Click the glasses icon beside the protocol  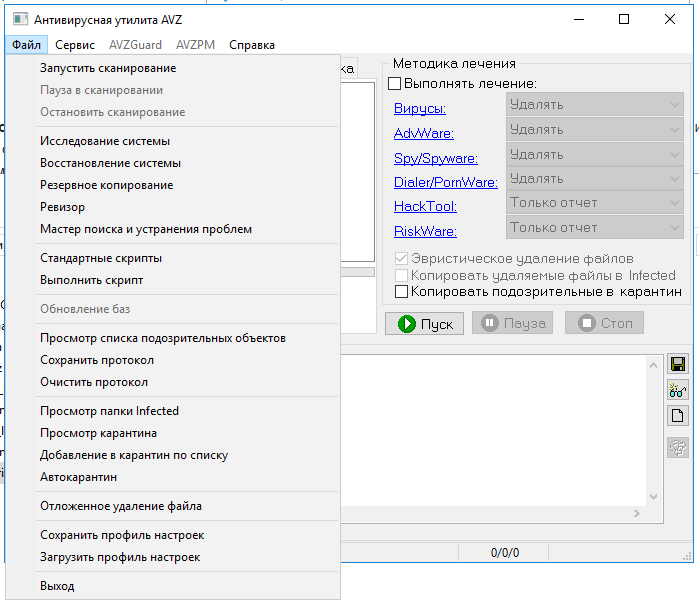[x=677, y=390]
